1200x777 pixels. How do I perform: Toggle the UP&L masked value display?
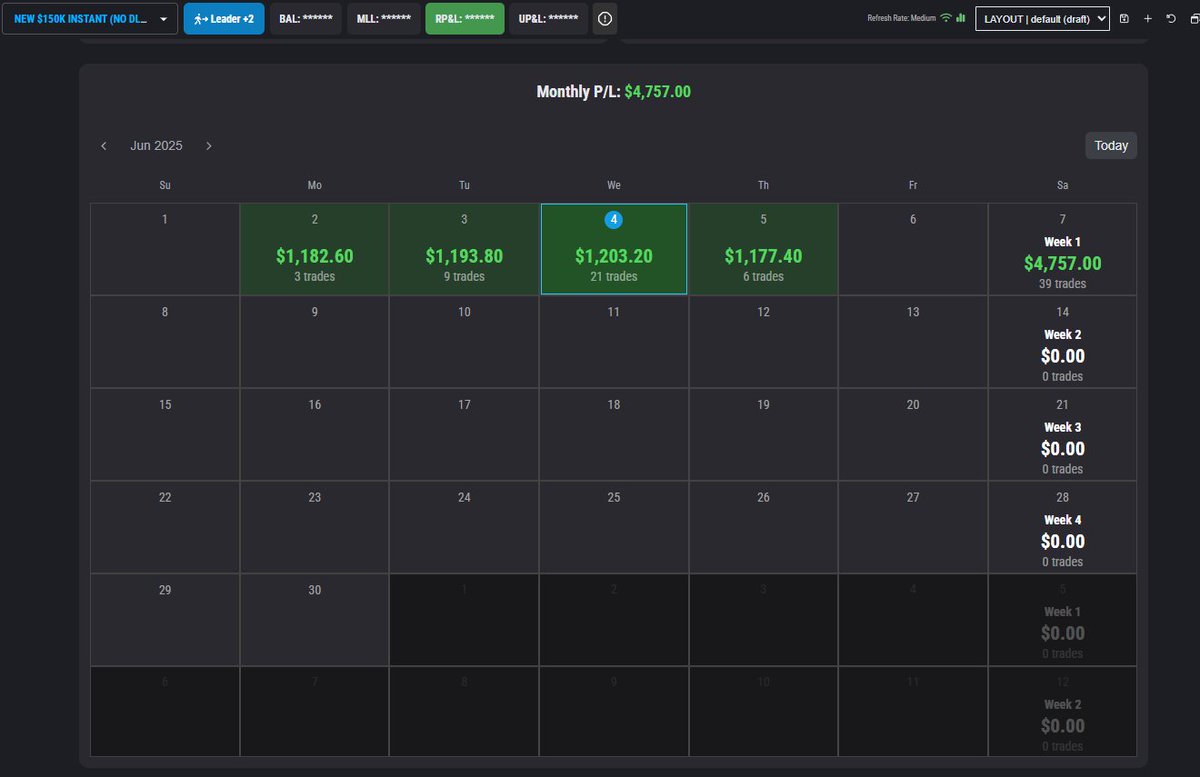tap(547, 17)
